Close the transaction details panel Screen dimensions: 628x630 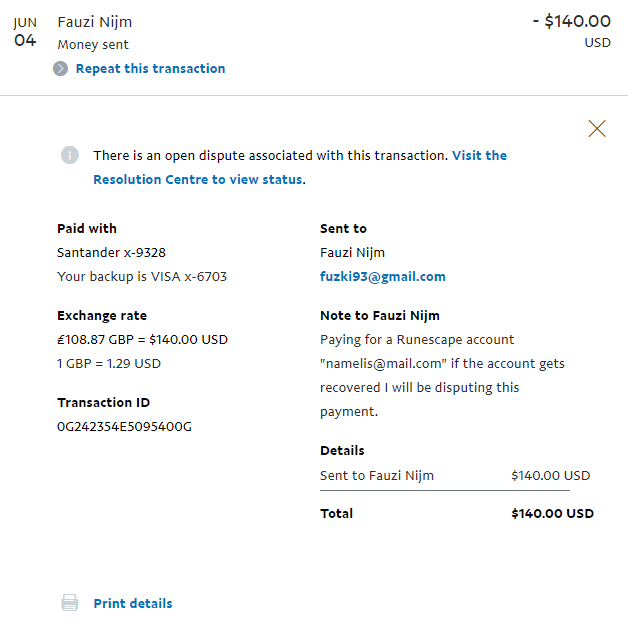[597, 128]
